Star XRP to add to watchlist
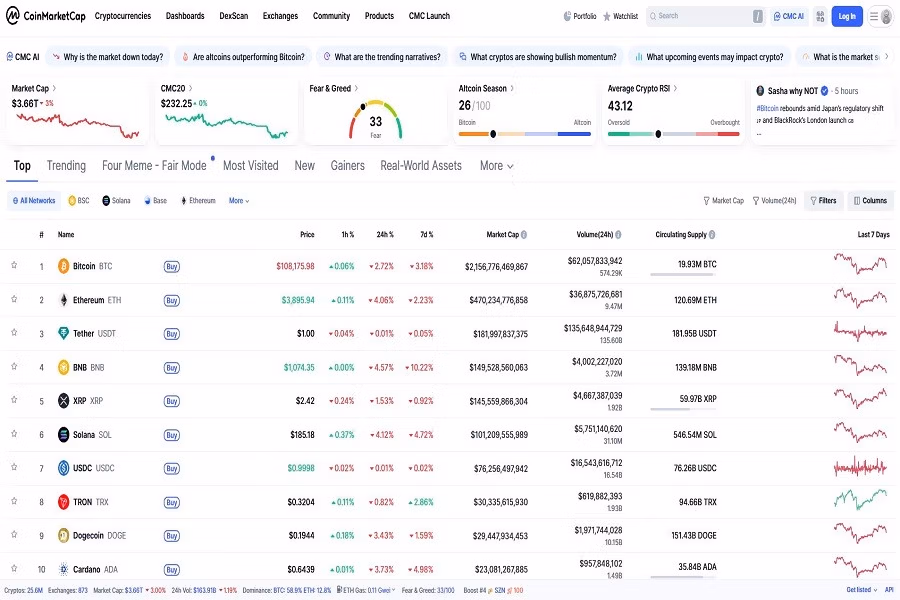This screenshot has height=600, width=900. [x=14, y=400]
